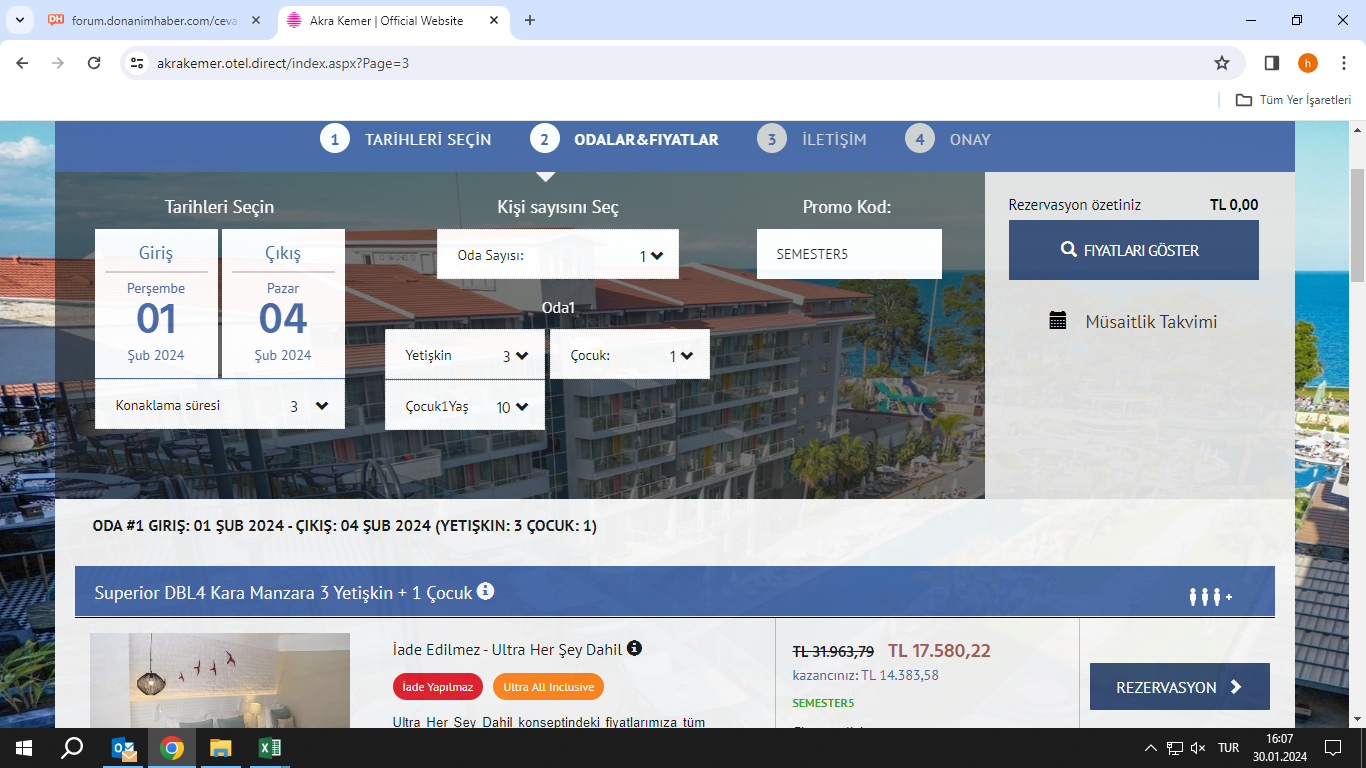Viewport: 1366px width, 768px height.
Task: Bookmark this page with the star icon
Action: tap(1222, 63)
